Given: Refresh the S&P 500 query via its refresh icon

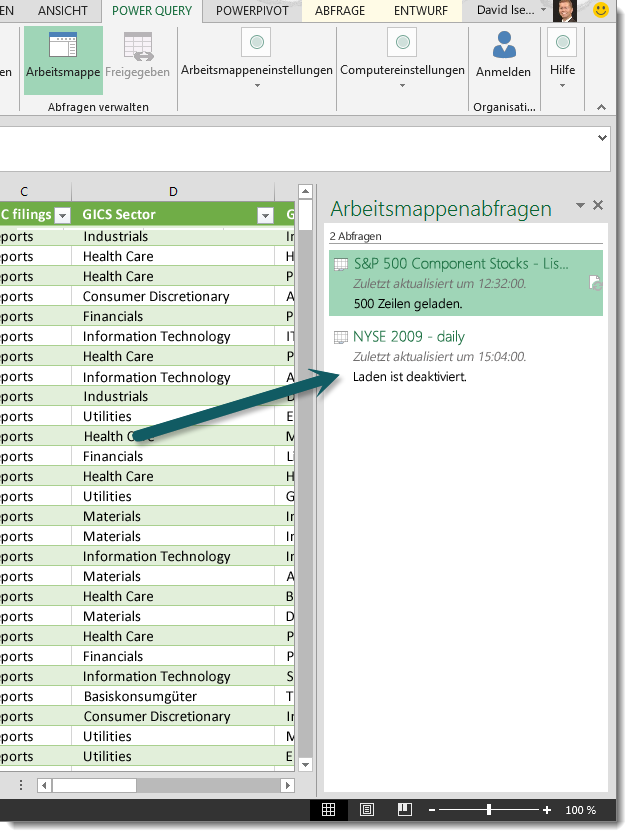Looking at the screenshot, I should click(595, 283).
